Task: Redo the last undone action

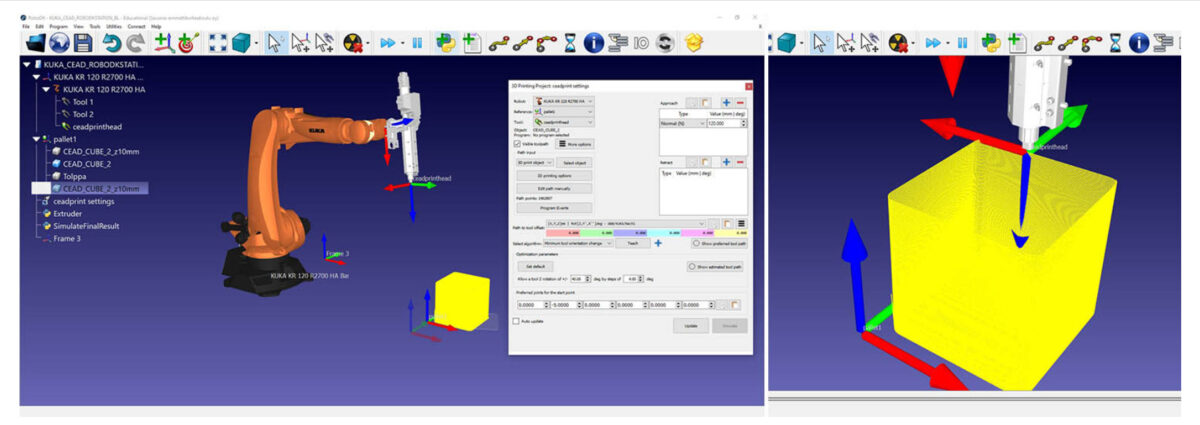Action: 135,42
